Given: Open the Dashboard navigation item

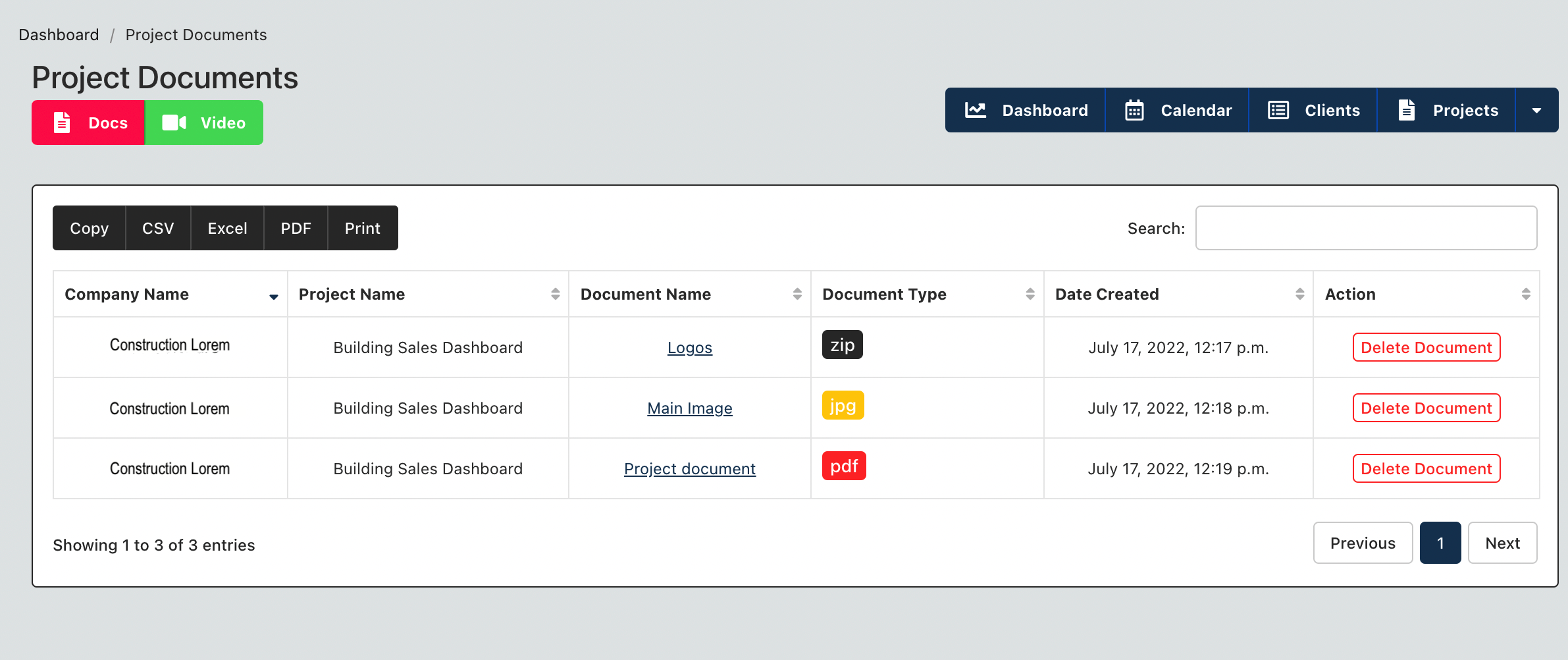Looking at the screenshot, I should click(x=1026, y=110).
